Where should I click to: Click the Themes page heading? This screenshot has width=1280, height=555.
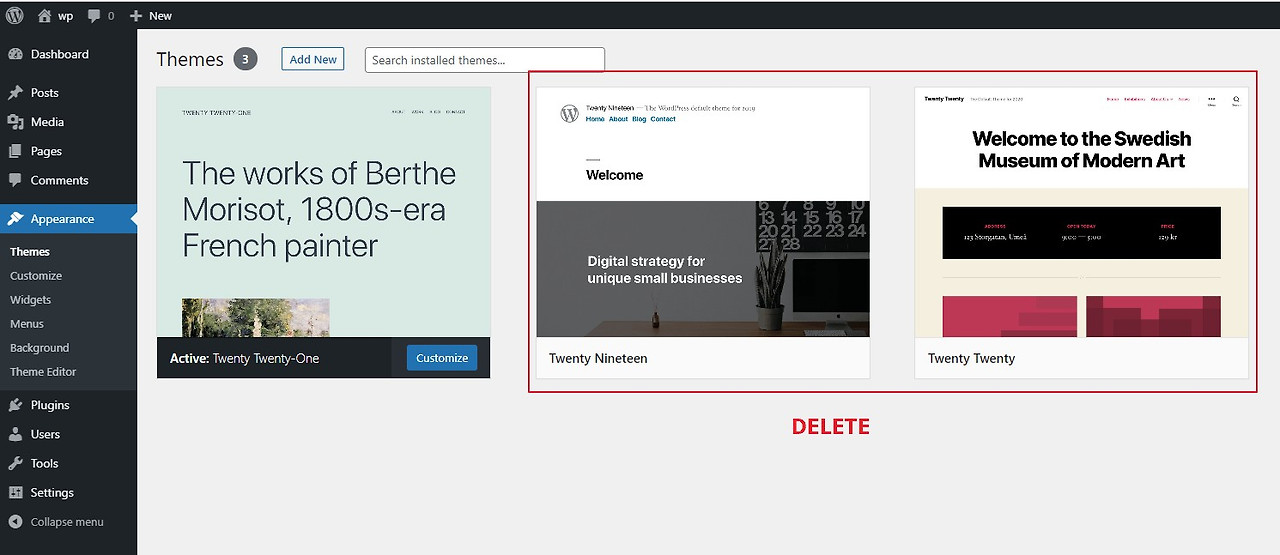[190, 59]
